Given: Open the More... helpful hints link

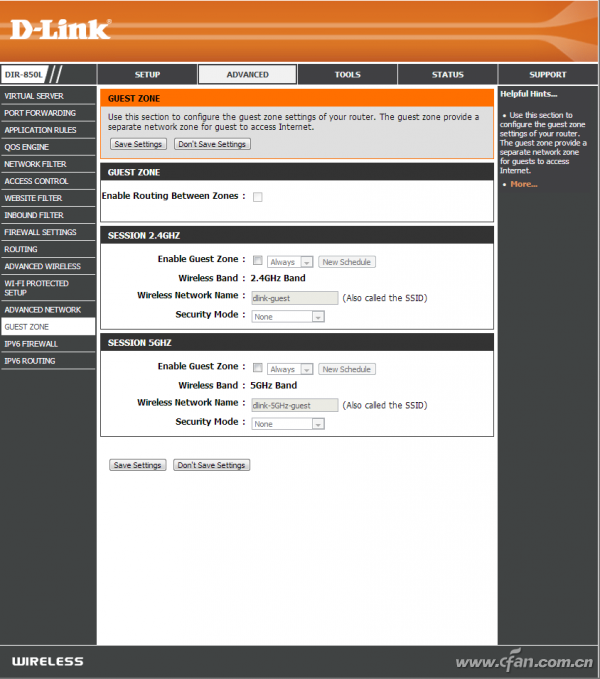Looking at the screenshot, I should 524,184.
